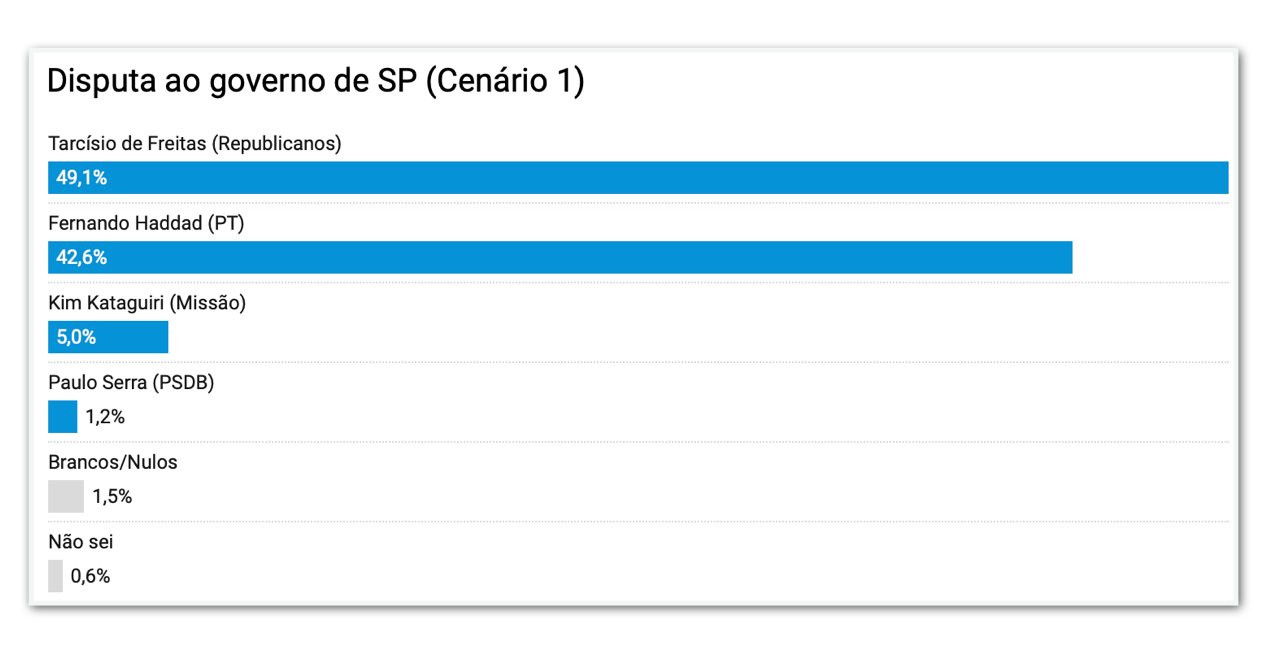Click the 49,1% value label
Image resolution: width=1286 pixels, height=658 pixels.
coord(81,178)
